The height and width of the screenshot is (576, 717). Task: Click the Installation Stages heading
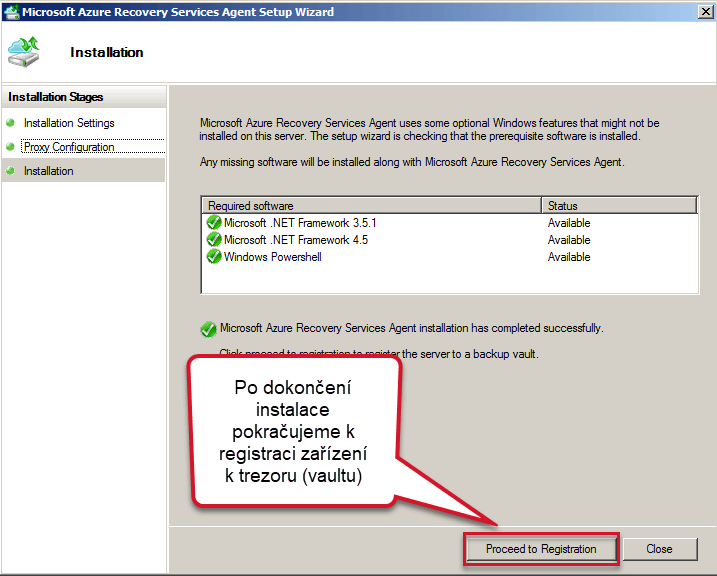pos(55,97)
